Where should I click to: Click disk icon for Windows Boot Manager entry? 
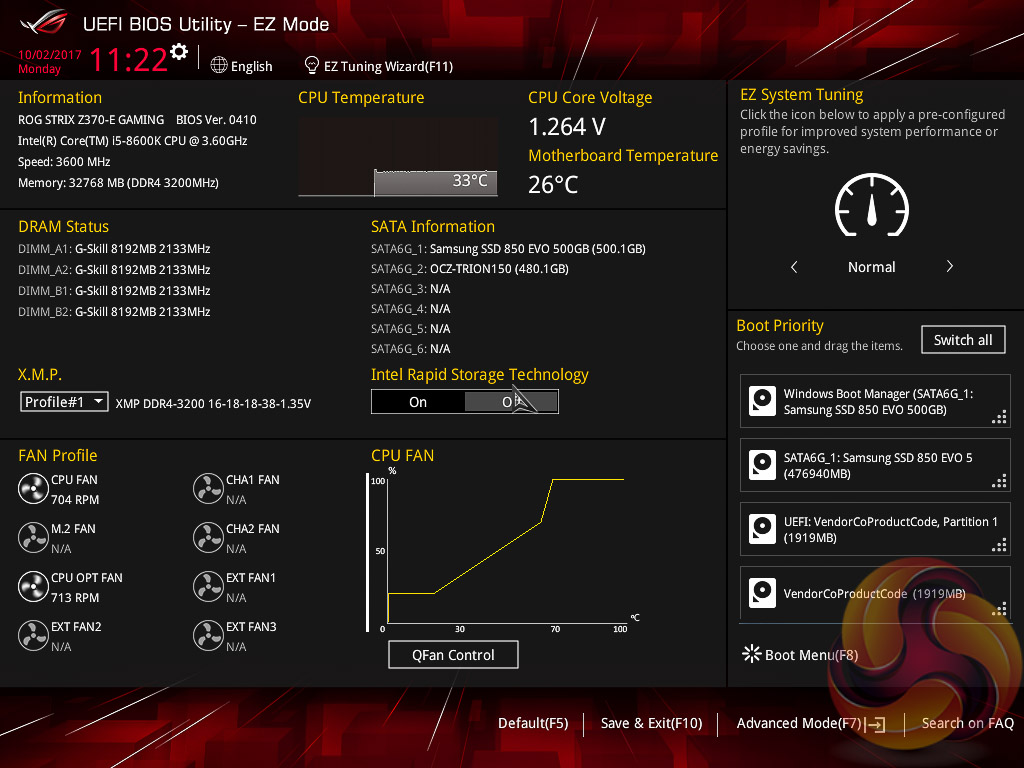coord(762,401)
